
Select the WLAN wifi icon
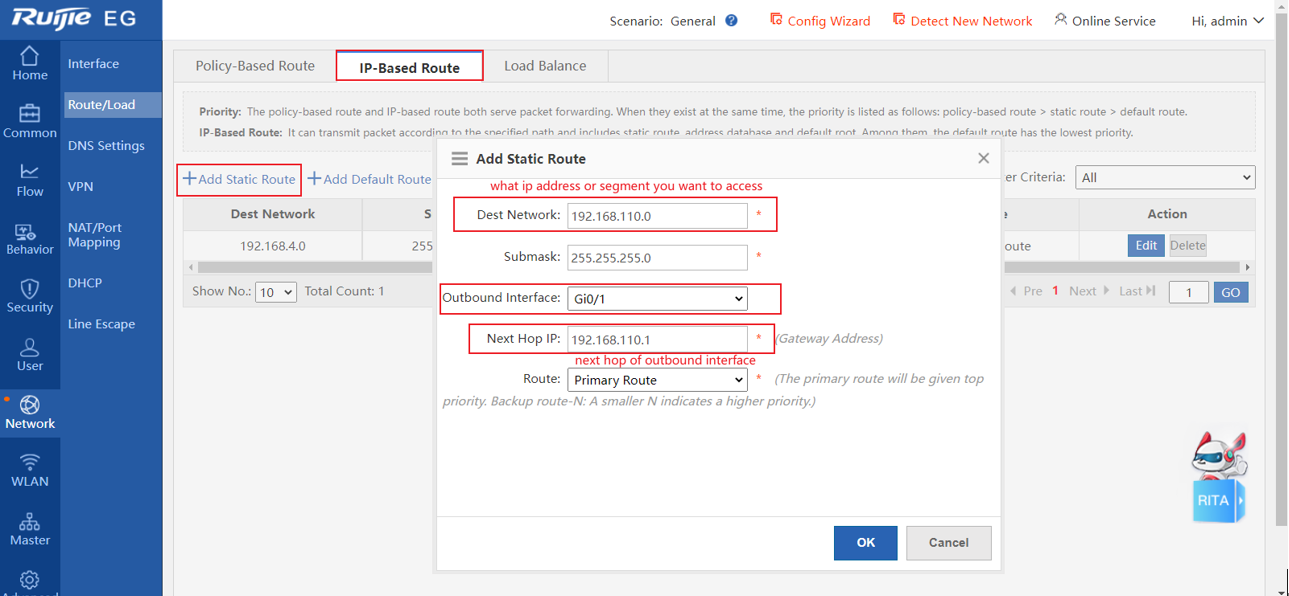click(x=30, y=462)
